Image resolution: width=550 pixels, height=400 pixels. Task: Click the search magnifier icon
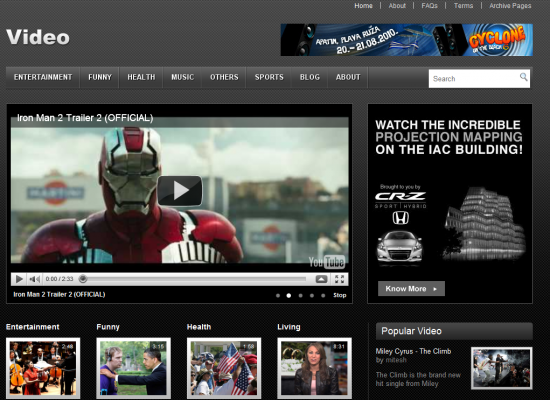[523, 77]
